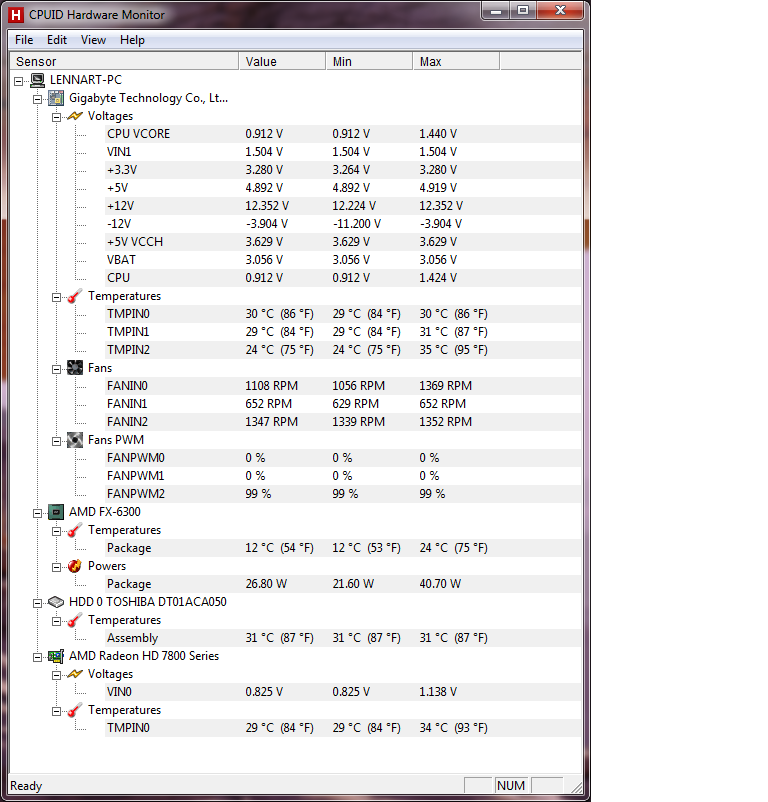768x802 pixels.
Task: Minimize the Hardware Monitor window
Action: (x=496, y=10)
